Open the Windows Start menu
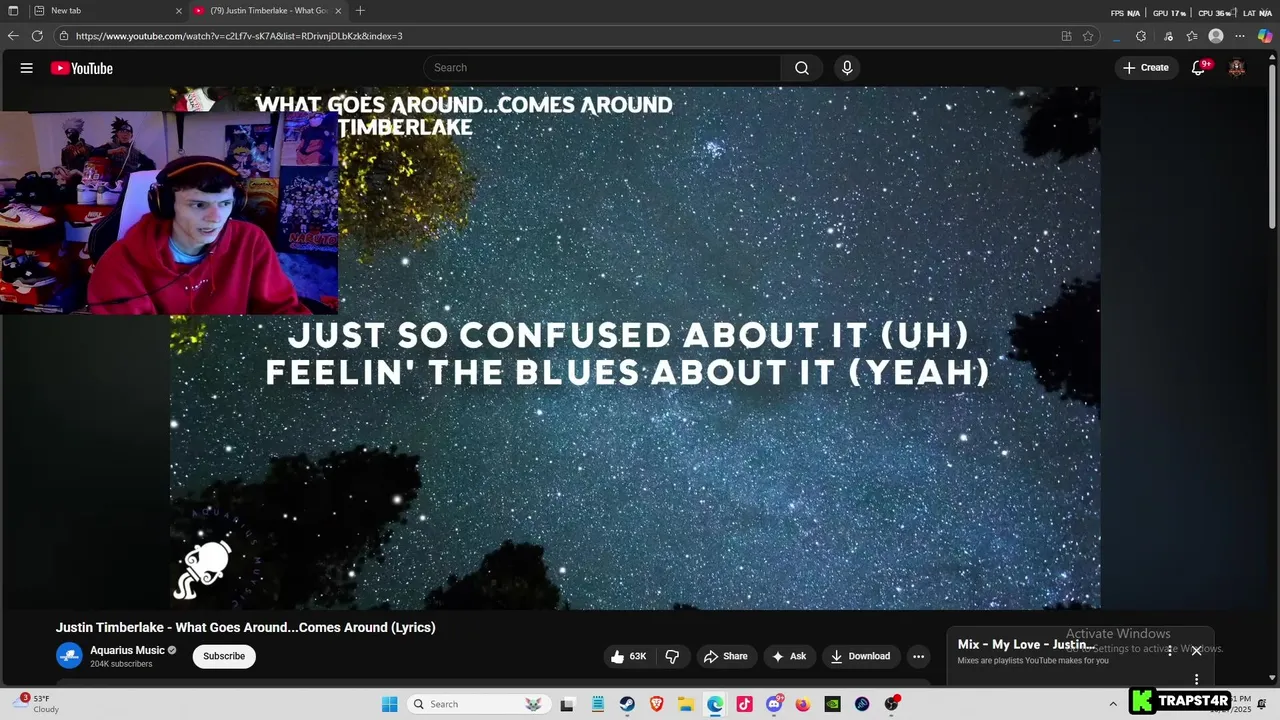 pyautogui.click(x=390, y=704)
